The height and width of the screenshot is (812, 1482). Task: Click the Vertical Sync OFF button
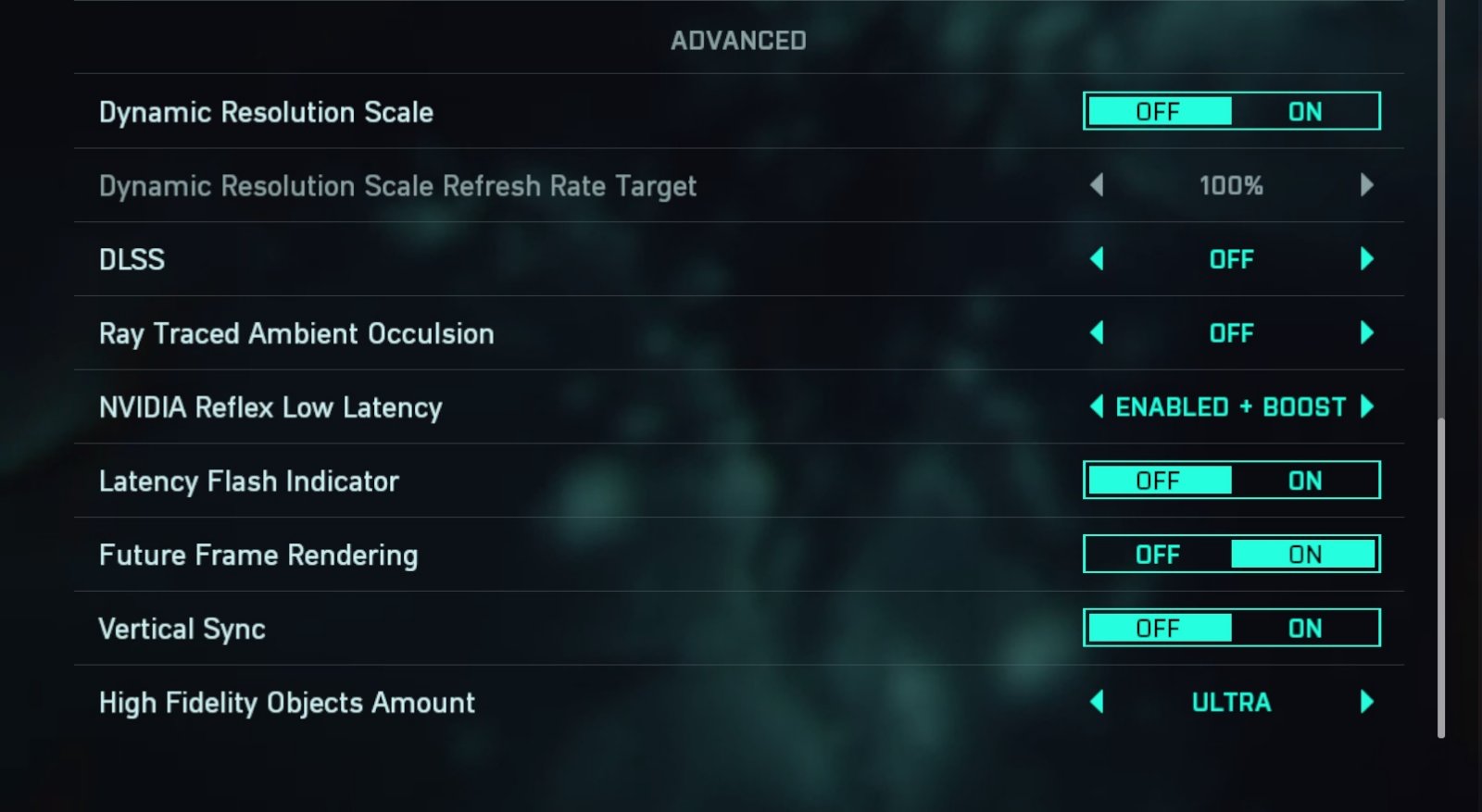(1158, 629)
